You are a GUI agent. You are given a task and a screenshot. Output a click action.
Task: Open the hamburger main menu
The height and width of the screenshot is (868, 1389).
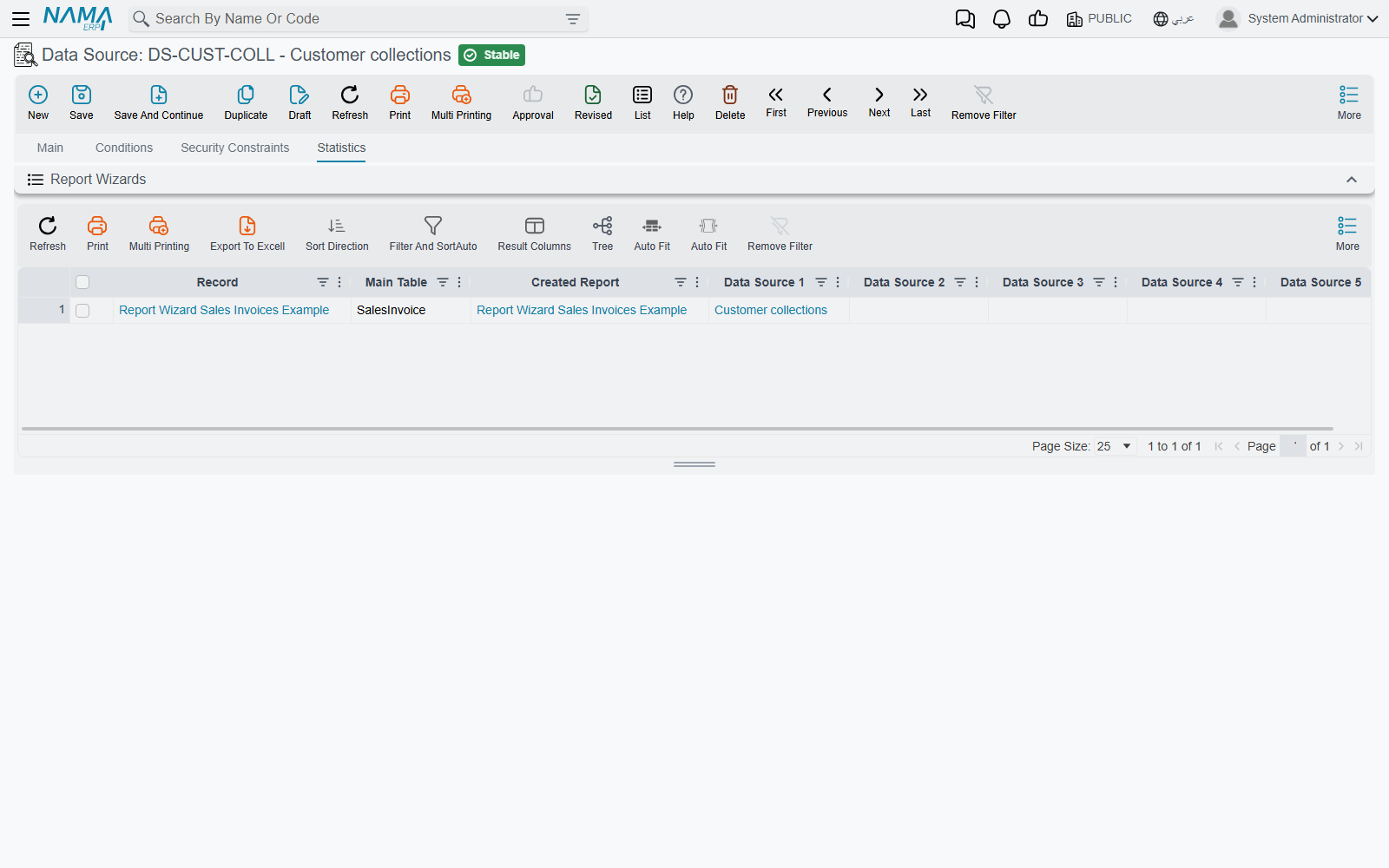pos(21,19)
